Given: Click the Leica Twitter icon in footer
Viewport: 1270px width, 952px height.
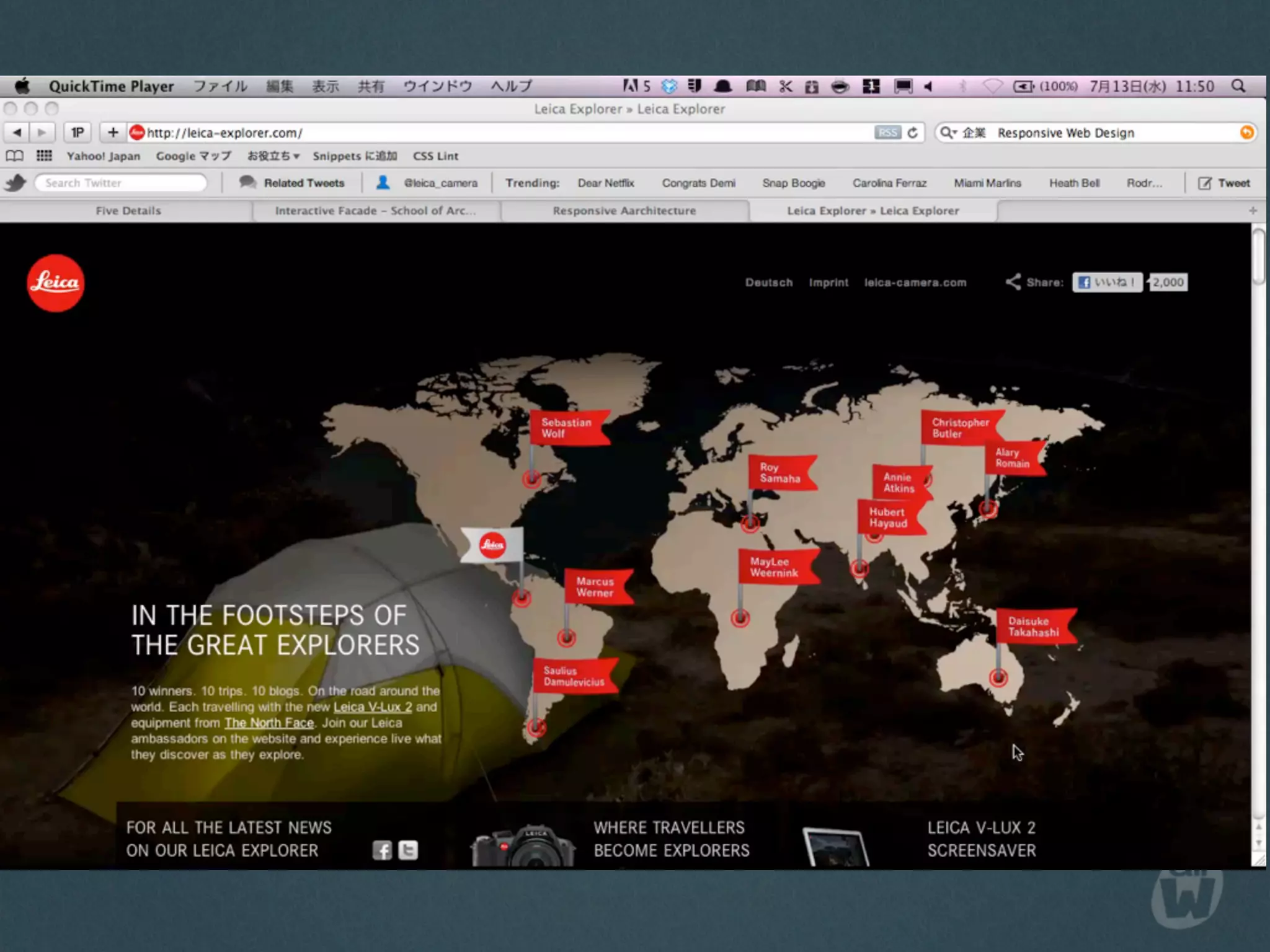Looking at the screenshot, I should coord(408,850).
